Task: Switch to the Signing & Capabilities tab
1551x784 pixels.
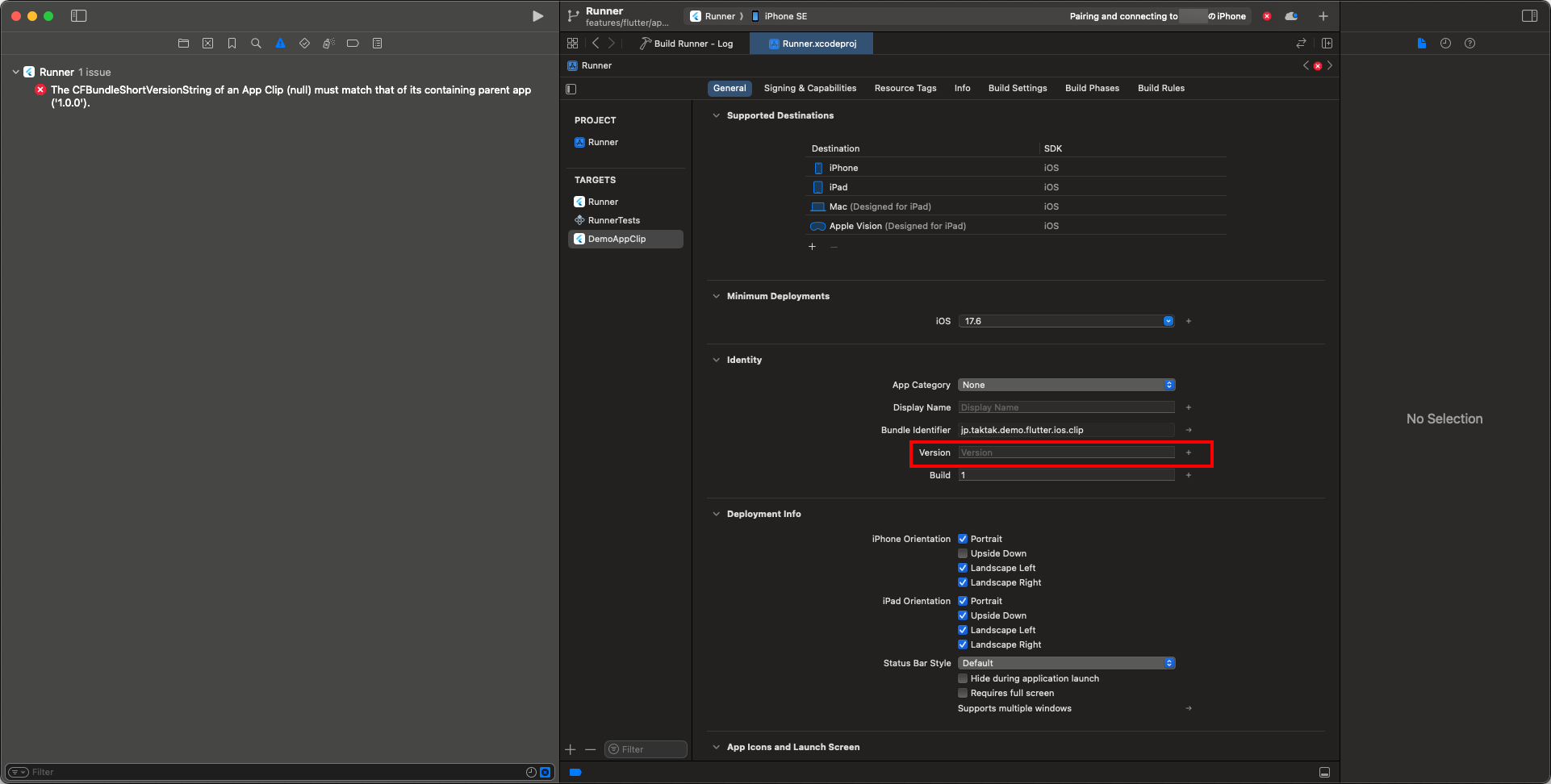Action: (810, 88)
